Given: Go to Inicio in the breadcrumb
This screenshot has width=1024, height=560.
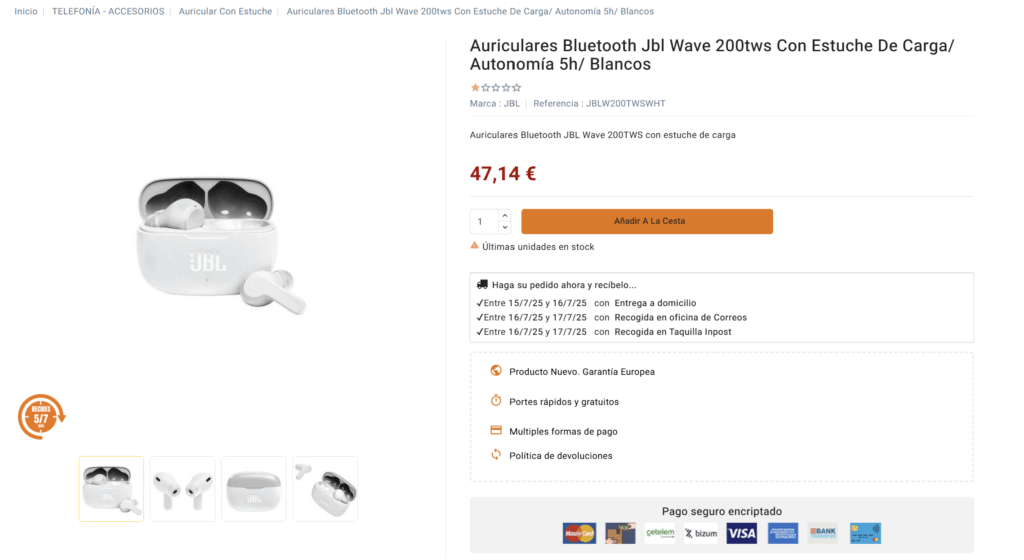Looking at the screenshot, I should click(x=26, y=11).
